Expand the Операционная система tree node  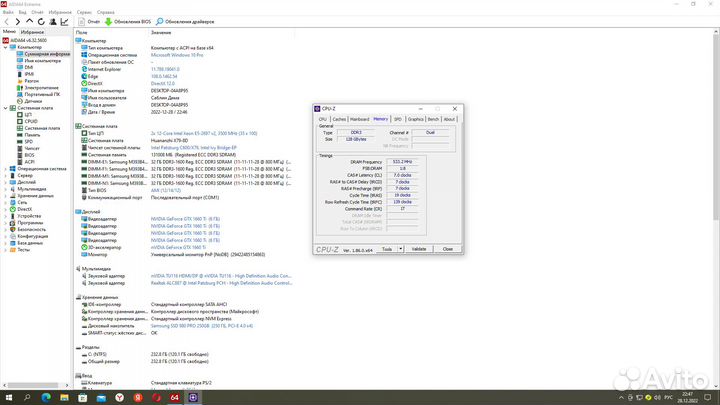(6, 169)
